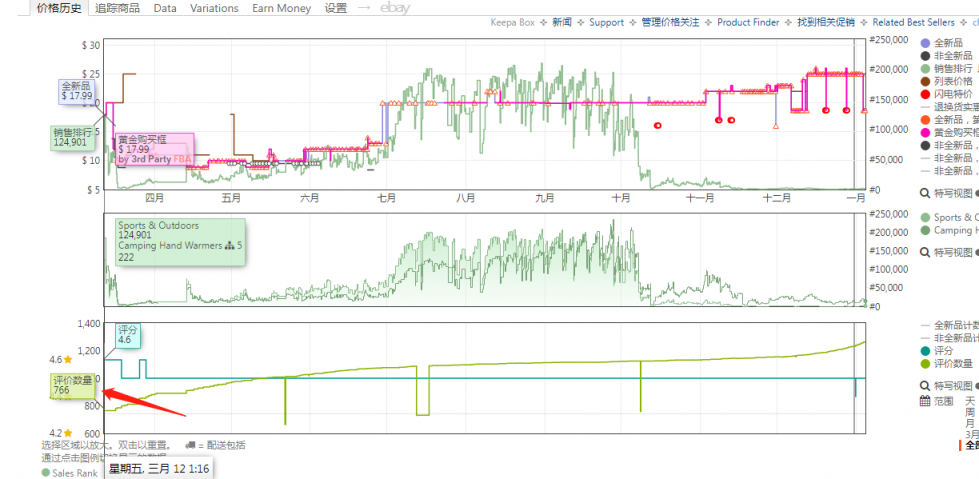
Task: Toggle the orange 全新品，第 legend dot
Action: (x=925, y=120)
